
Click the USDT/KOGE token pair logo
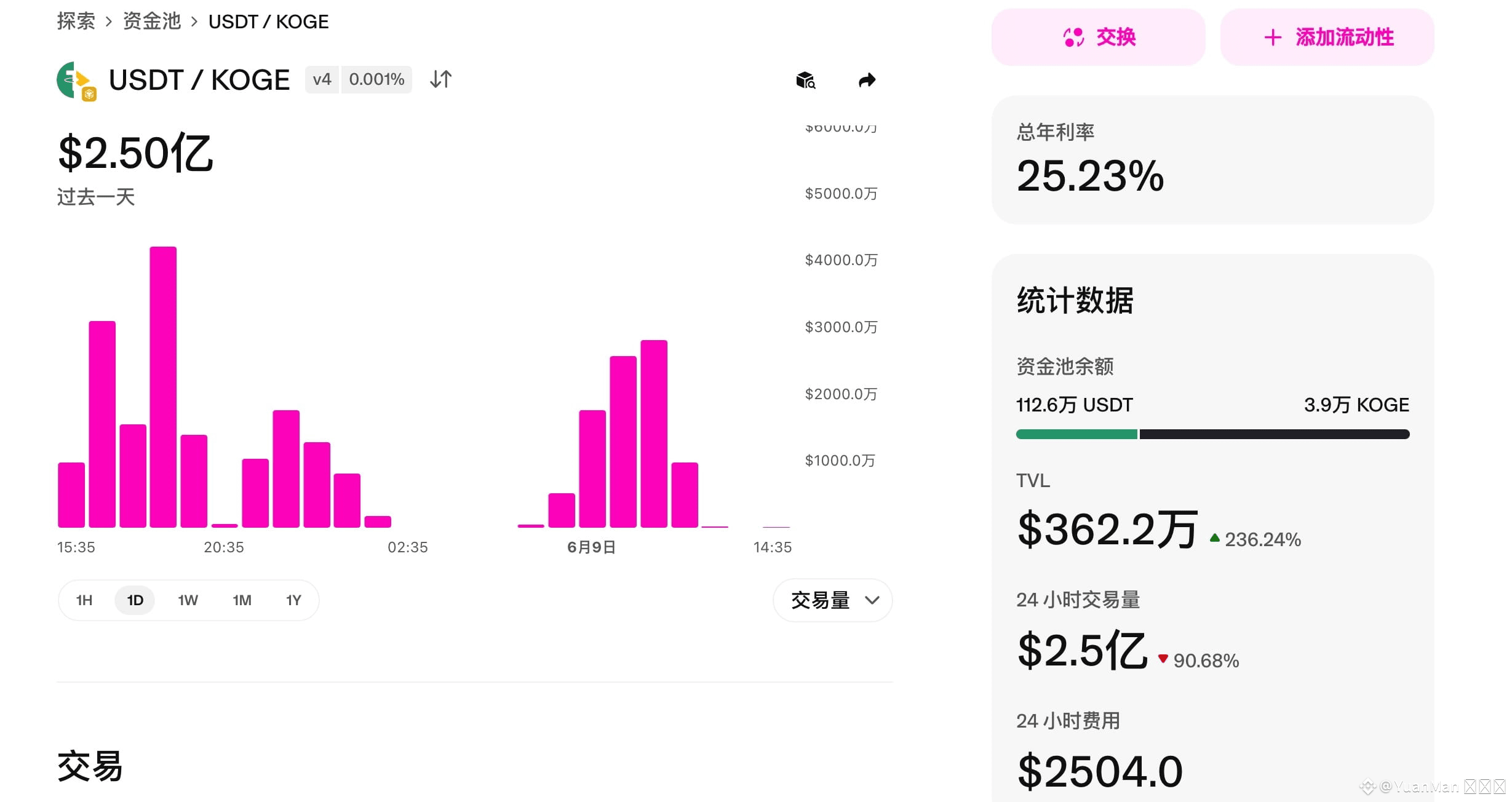click(x=77, y=81)
